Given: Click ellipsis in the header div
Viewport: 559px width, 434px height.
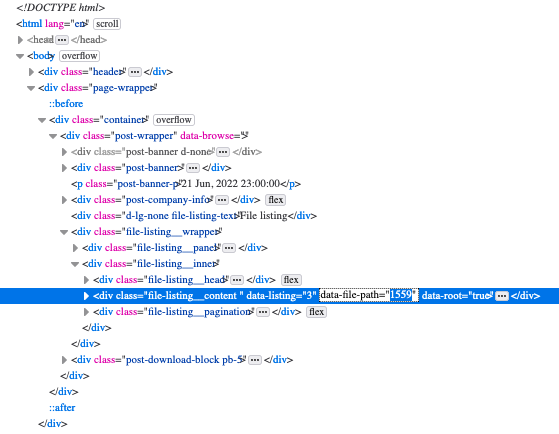Looking at the screenshot, I should click(135, 72).
